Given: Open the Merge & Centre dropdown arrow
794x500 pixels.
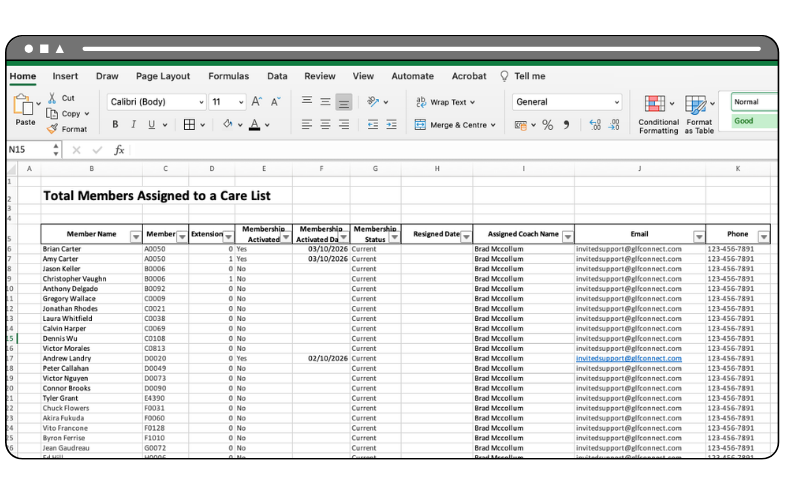Looking at the screenshot, I should pyautogui.click(x=493, y=125).
